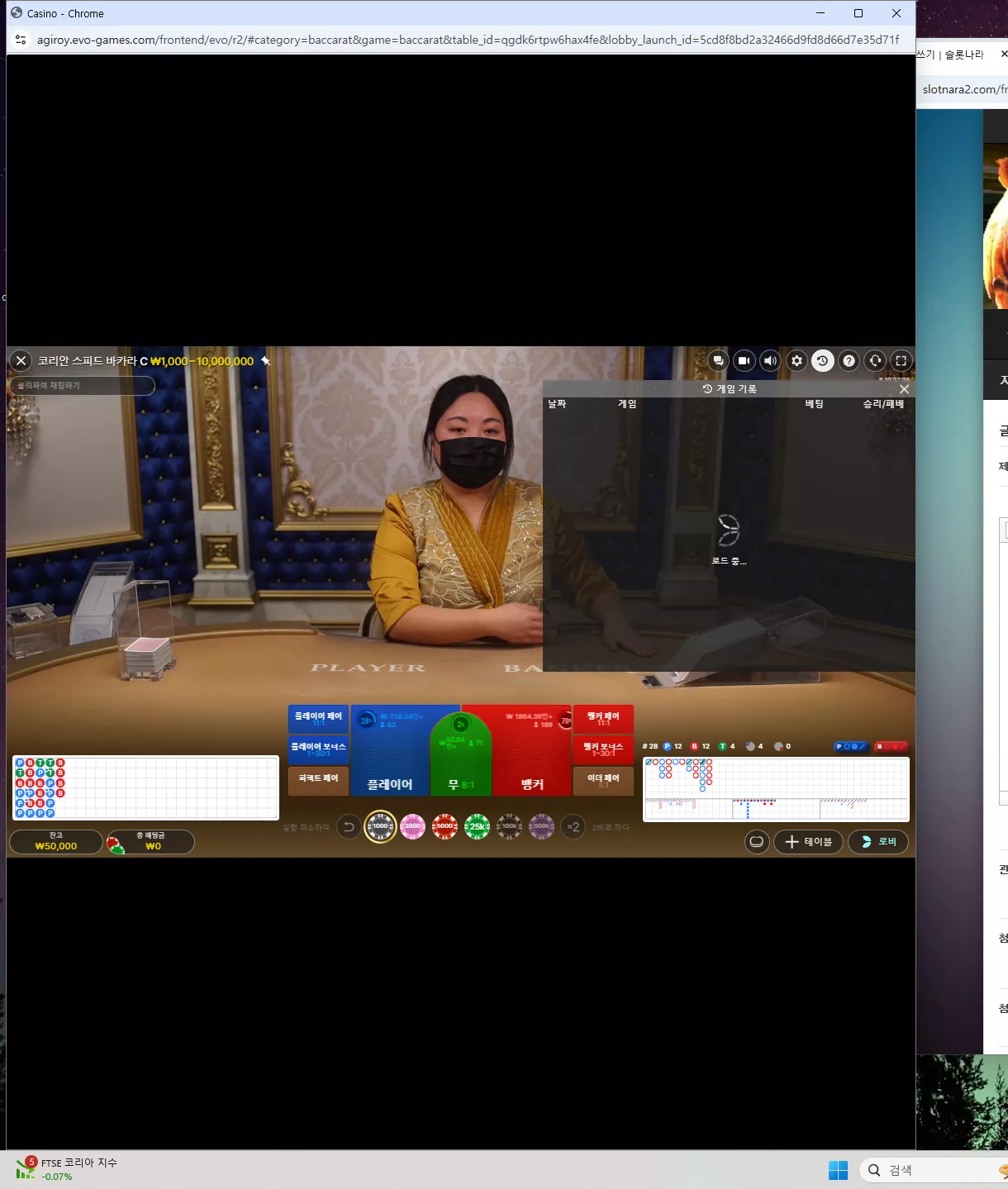Mute the sound speaker icon
This screenshot has height=1189, width=1008.
click(770, 360)
